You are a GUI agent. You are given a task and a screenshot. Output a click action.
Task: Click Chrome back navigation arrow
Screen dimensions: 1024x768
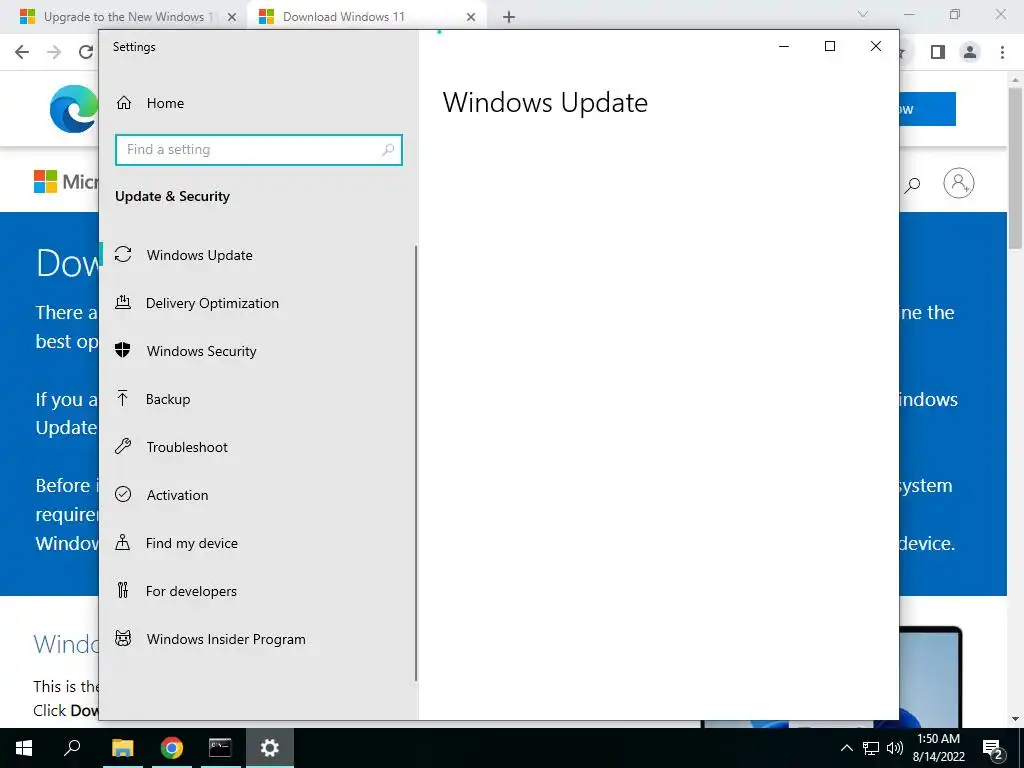[x=22, y=52]
